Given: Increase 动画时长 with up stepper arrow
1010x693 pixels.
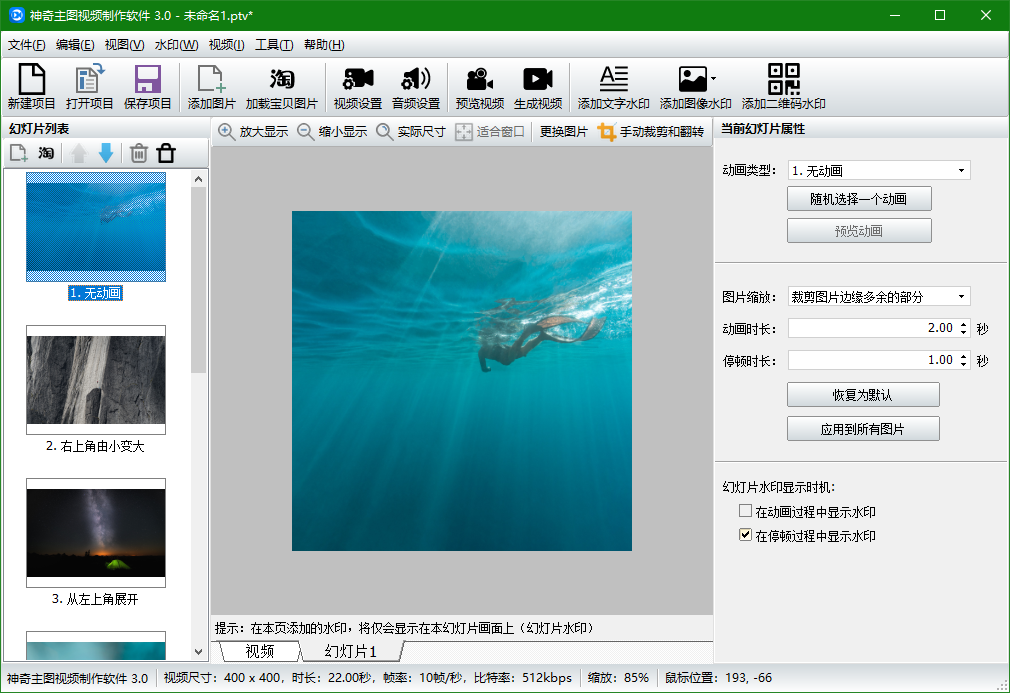Looking at the screenshot, I should (x=963, y=324).
